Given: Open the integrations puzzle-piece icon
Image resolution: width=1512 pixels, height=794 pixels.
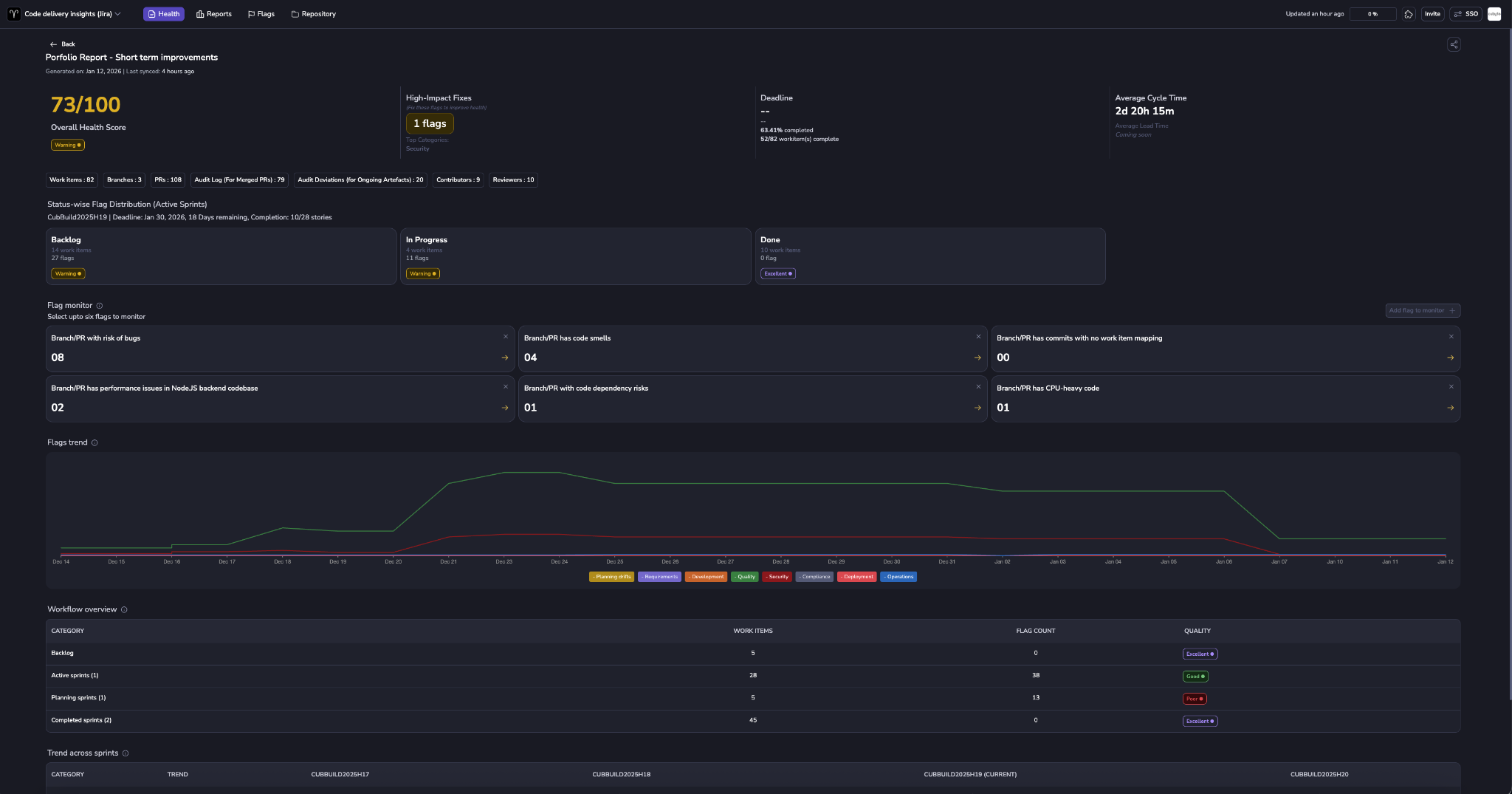Looking at the screenshot, I should pyautogui.click(x=1409, y=14).
